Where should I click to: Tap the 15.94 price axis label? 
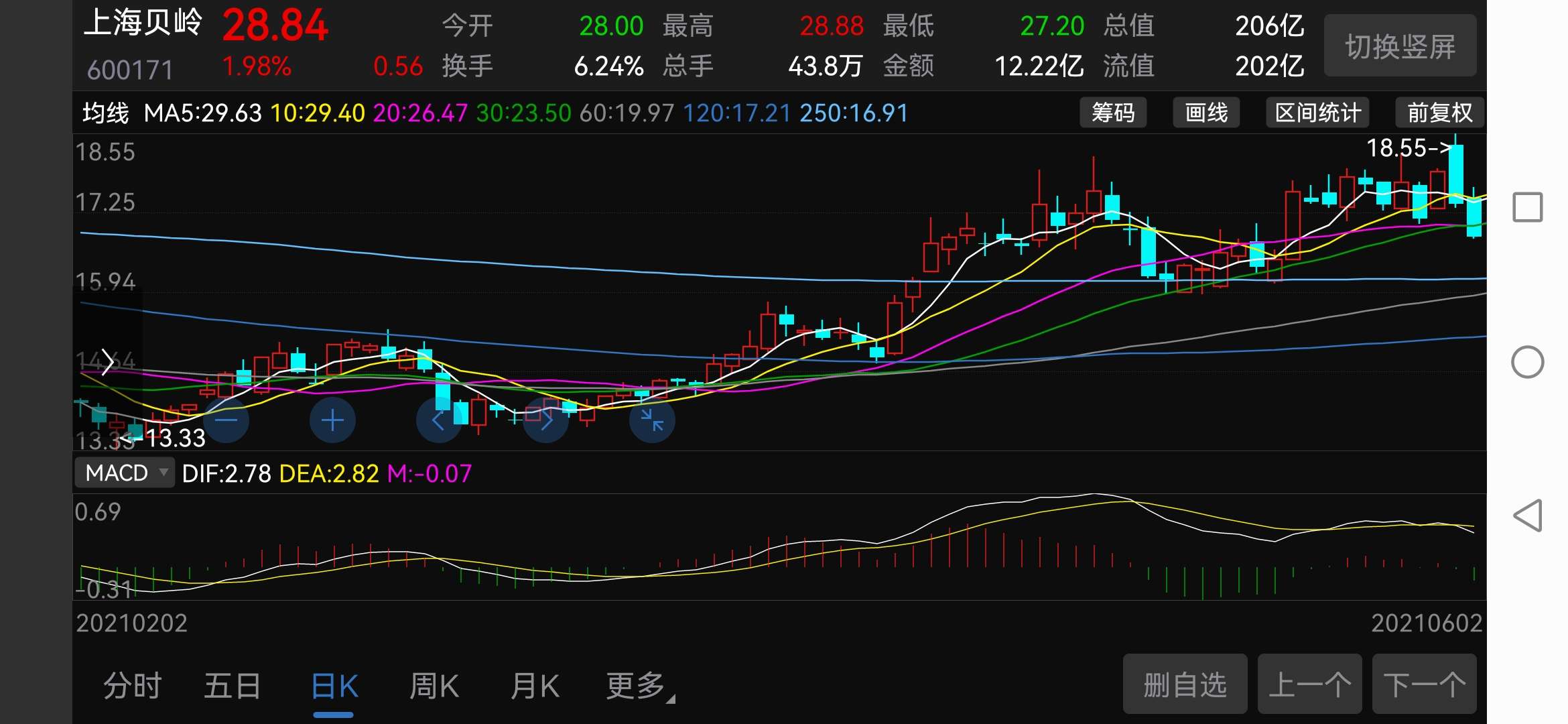(x=105, y=282)
